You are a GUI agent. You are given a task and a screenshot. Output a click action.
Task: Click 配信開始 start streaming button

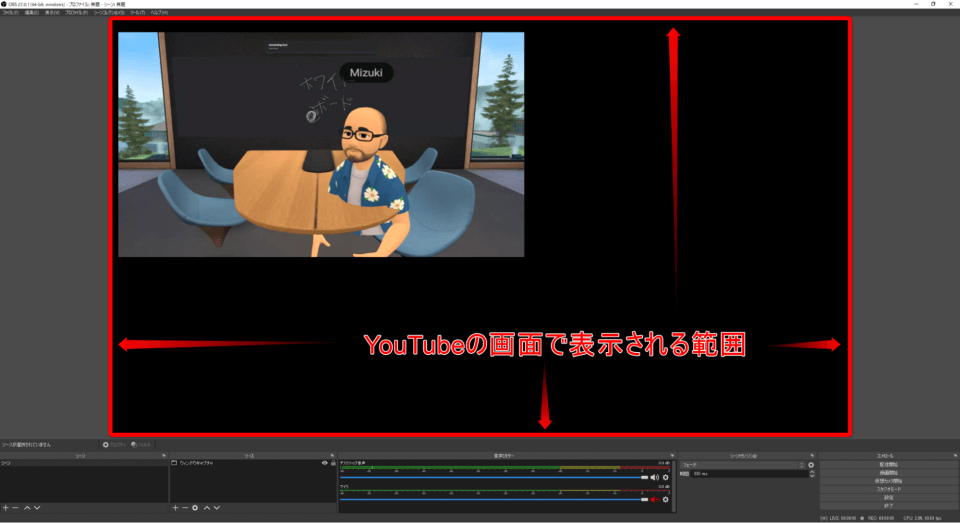click(888, 464)
